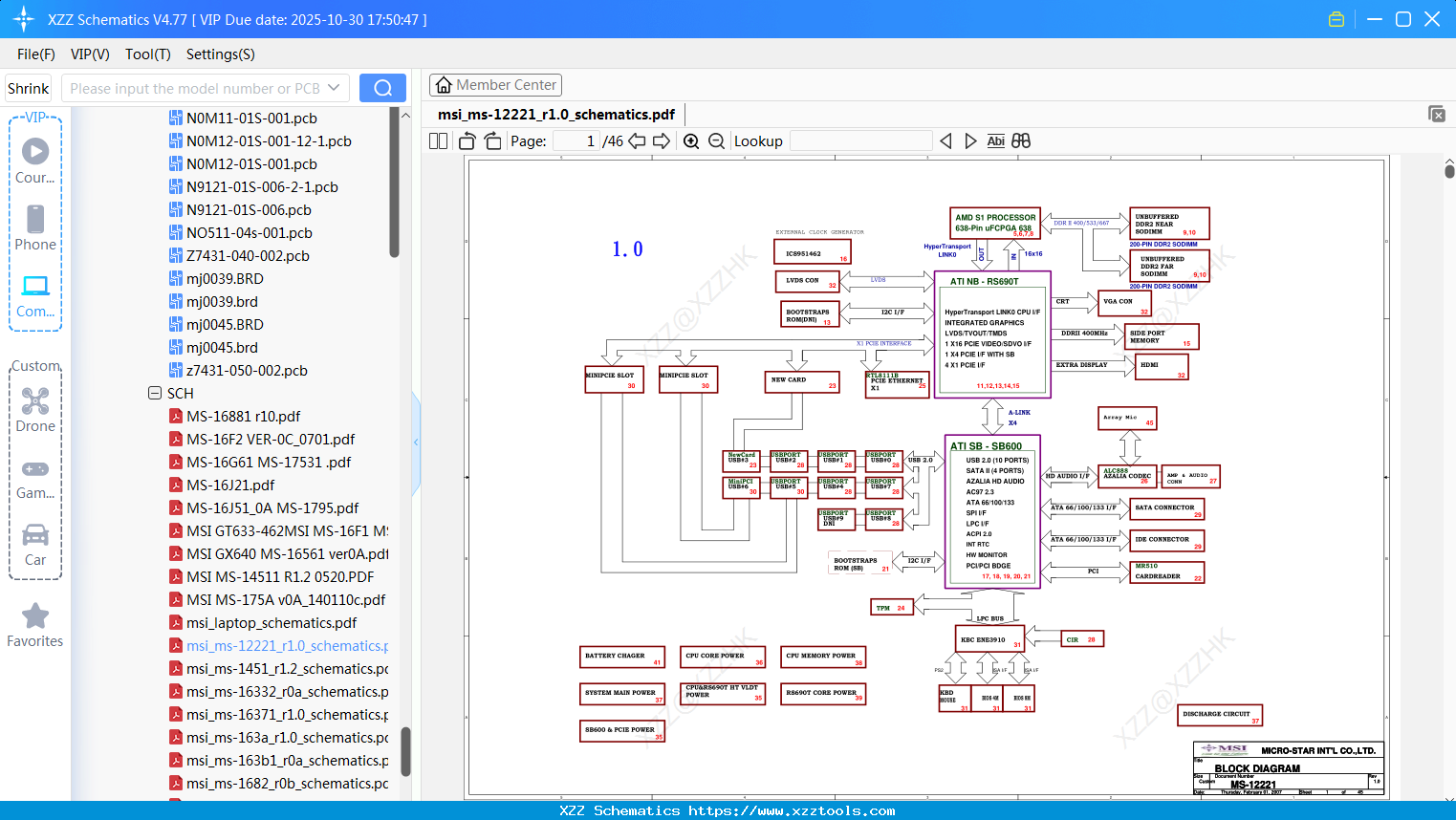The height and width of the screenshot is (820, 1456).
Task: Toggle two-page side-by-side view
Action: point(438,140)
